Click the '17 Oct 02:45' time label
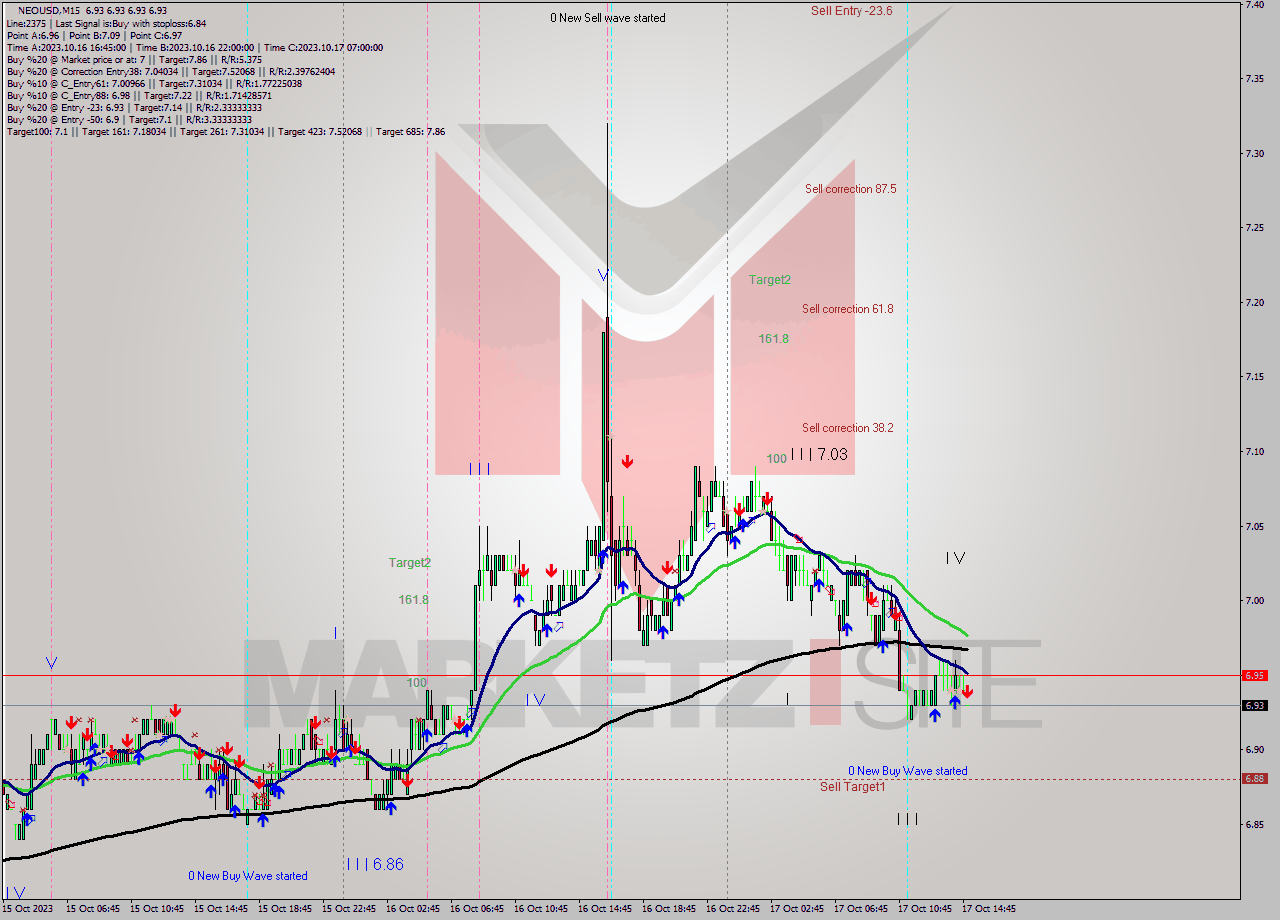Screen dimensions: 1280x920 pos(797,909)
